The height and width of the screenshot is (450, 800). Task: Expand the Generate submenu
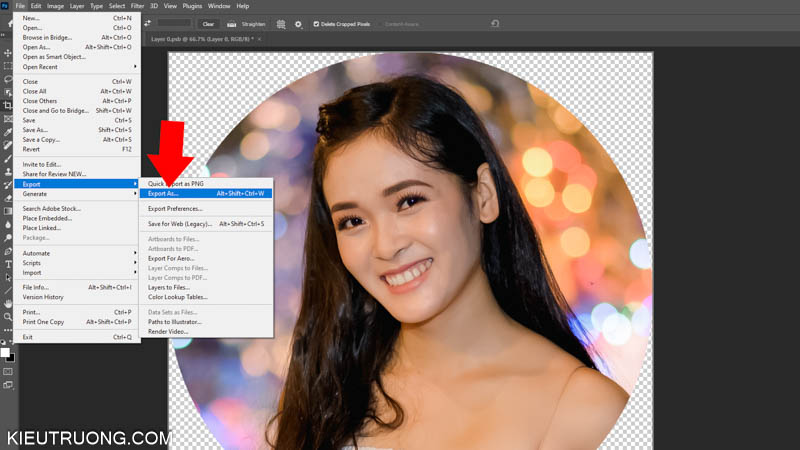[x=77, y=194]
